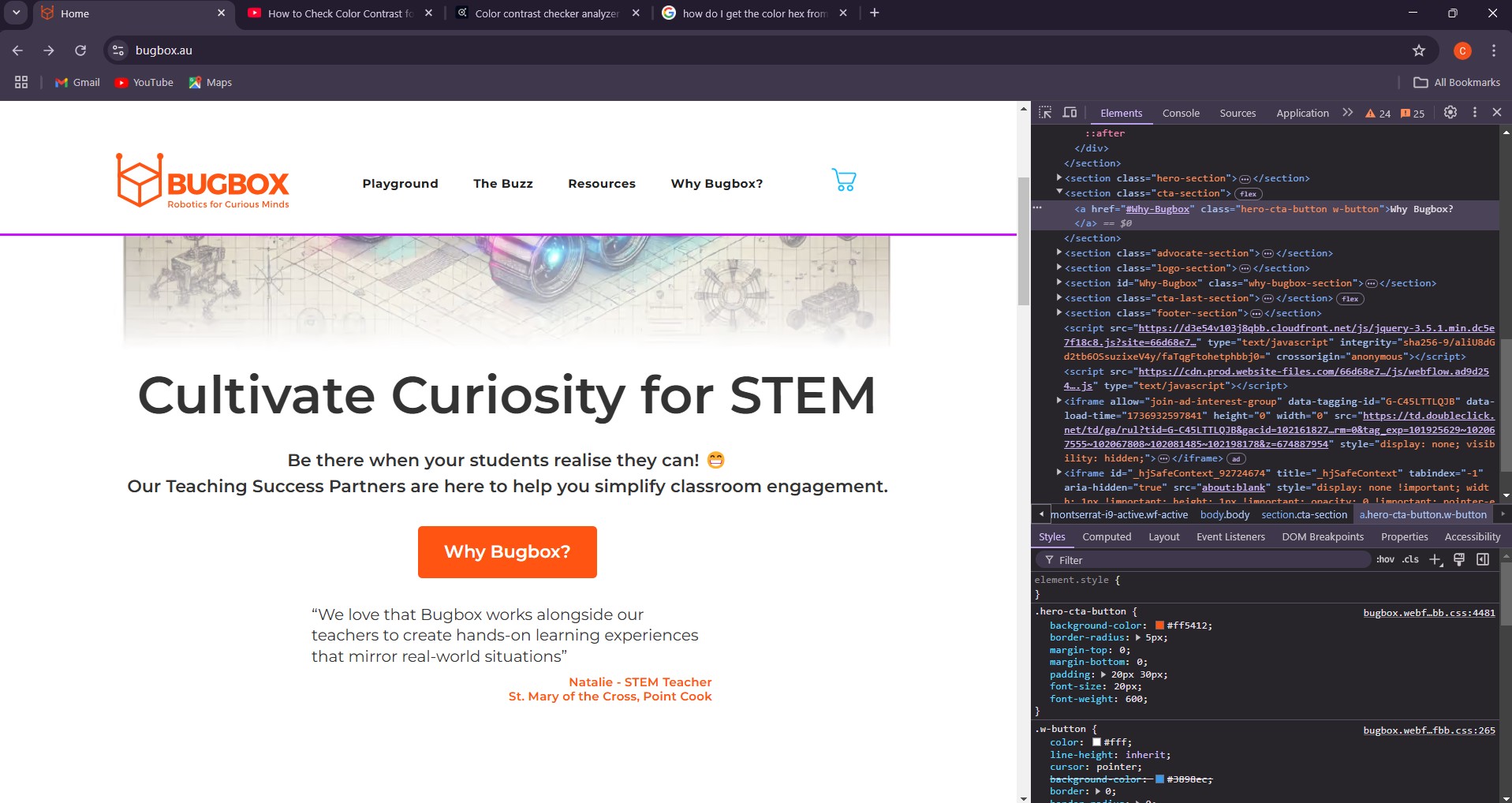Screen dimensions: 1512x803
Task: Click the Playground nav link
Action: tap(400, 184)
